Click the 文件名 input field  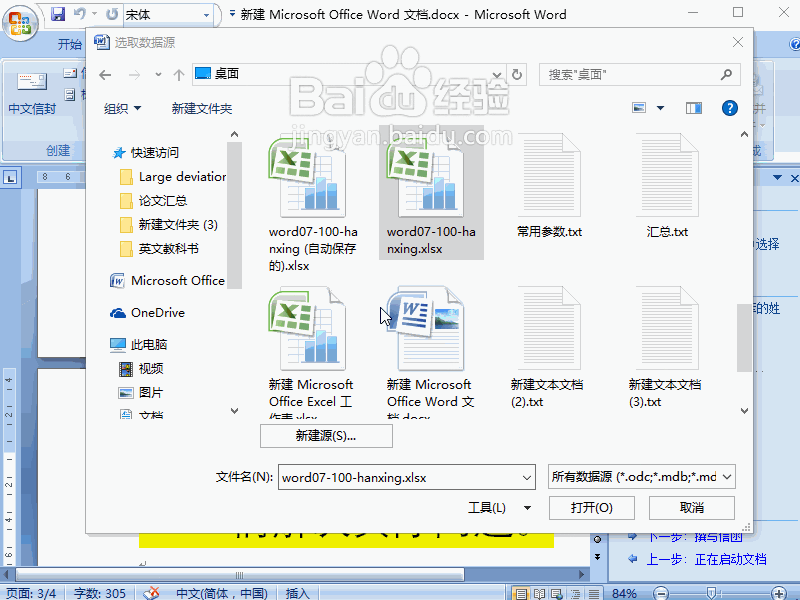(x=407, y=478)
